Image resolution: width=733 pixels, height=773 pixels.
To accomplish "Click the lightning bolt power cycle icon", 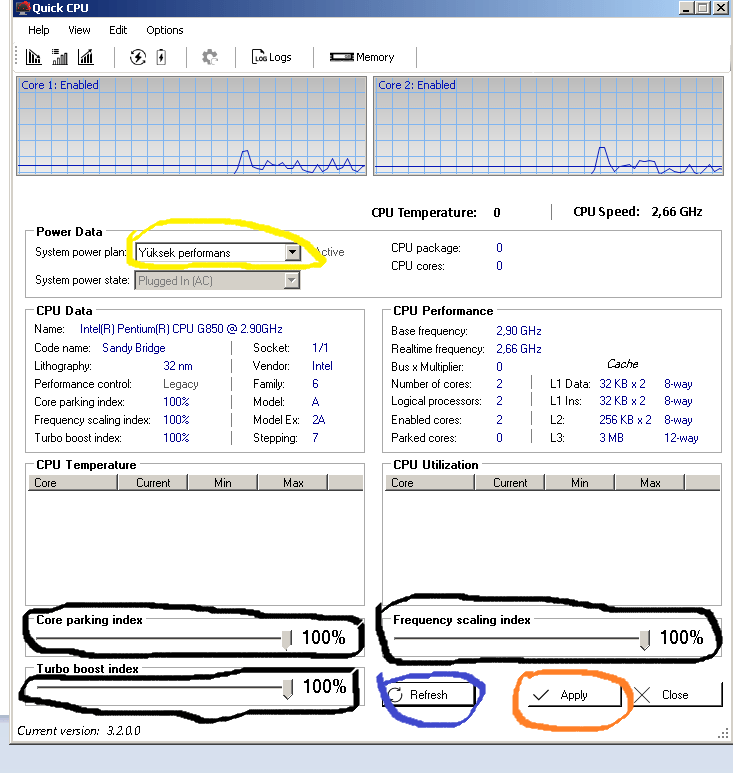I will (x=138, y=57).
